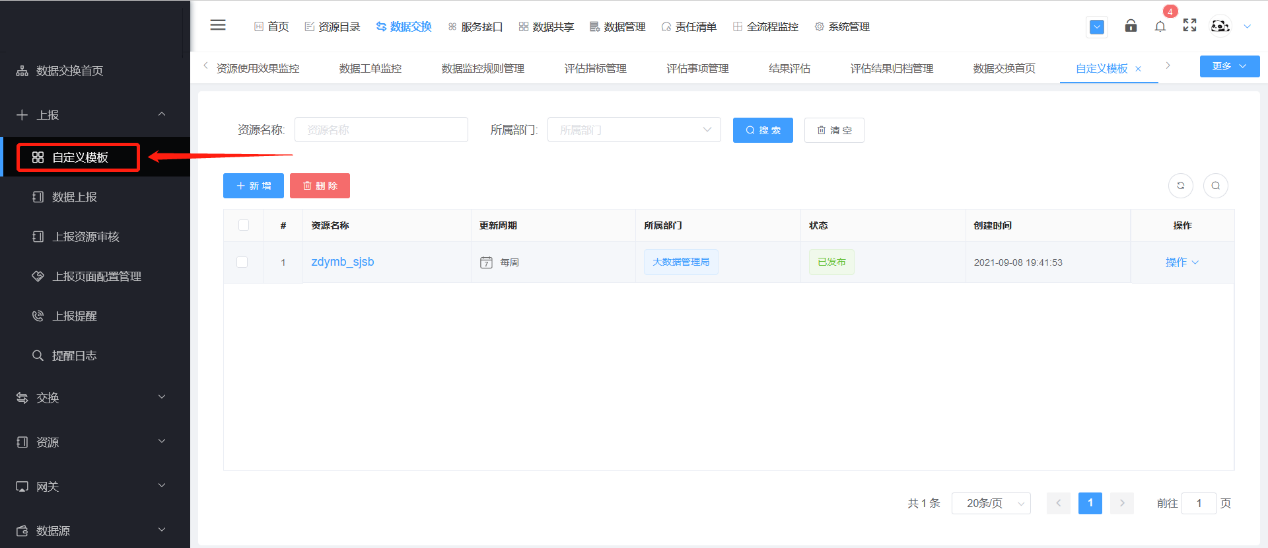Expand the 操作 dropdown in row
This screenshot has height=548, width=1268.
point(1181,262)
